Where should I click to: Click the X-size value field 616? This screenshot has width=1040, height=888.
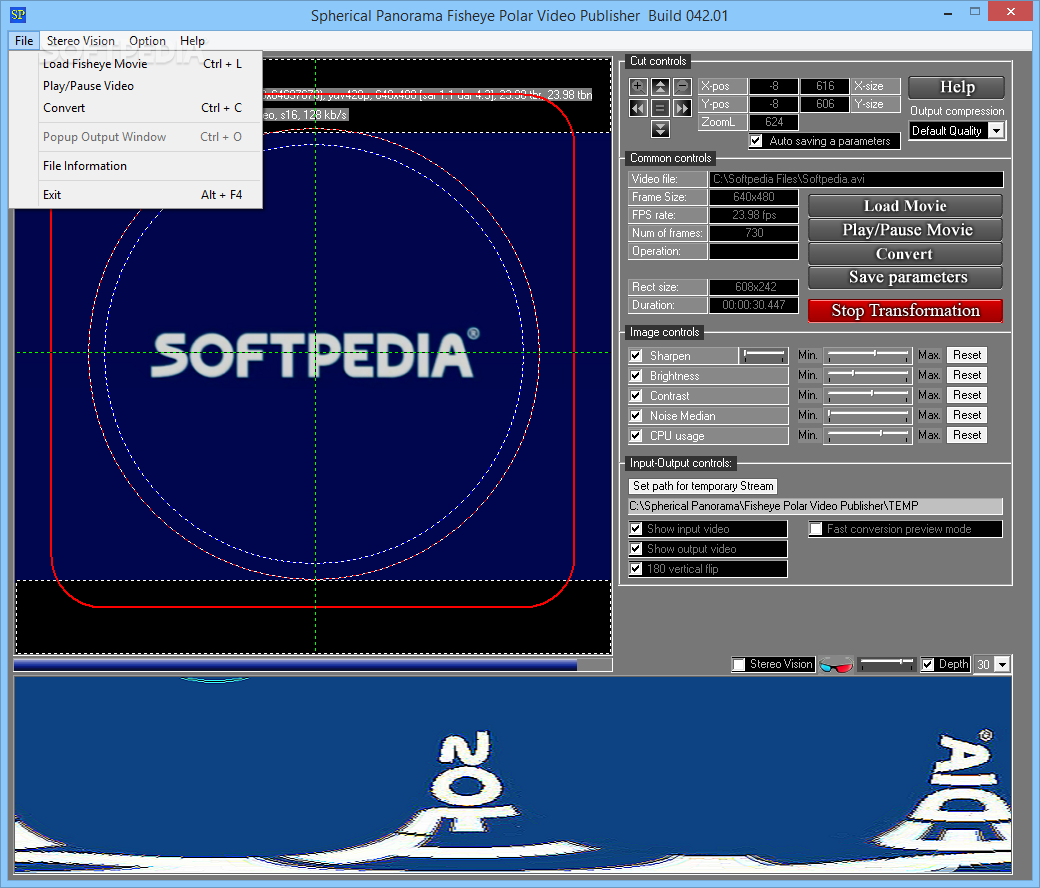[824, 86]
